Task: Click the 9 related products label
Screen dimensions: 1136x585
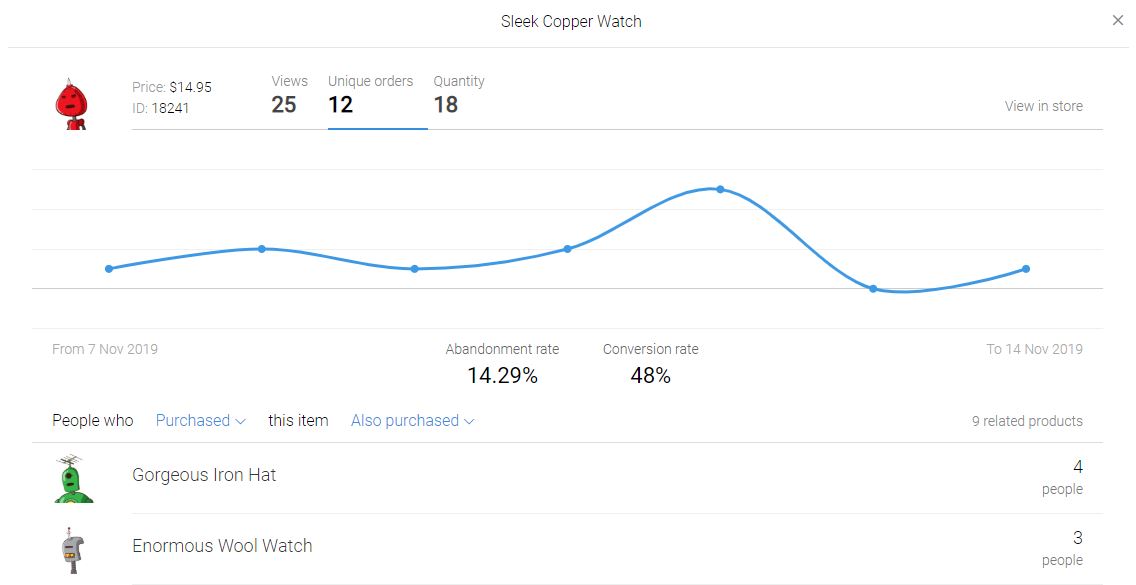Action: tap(1027, 421)
